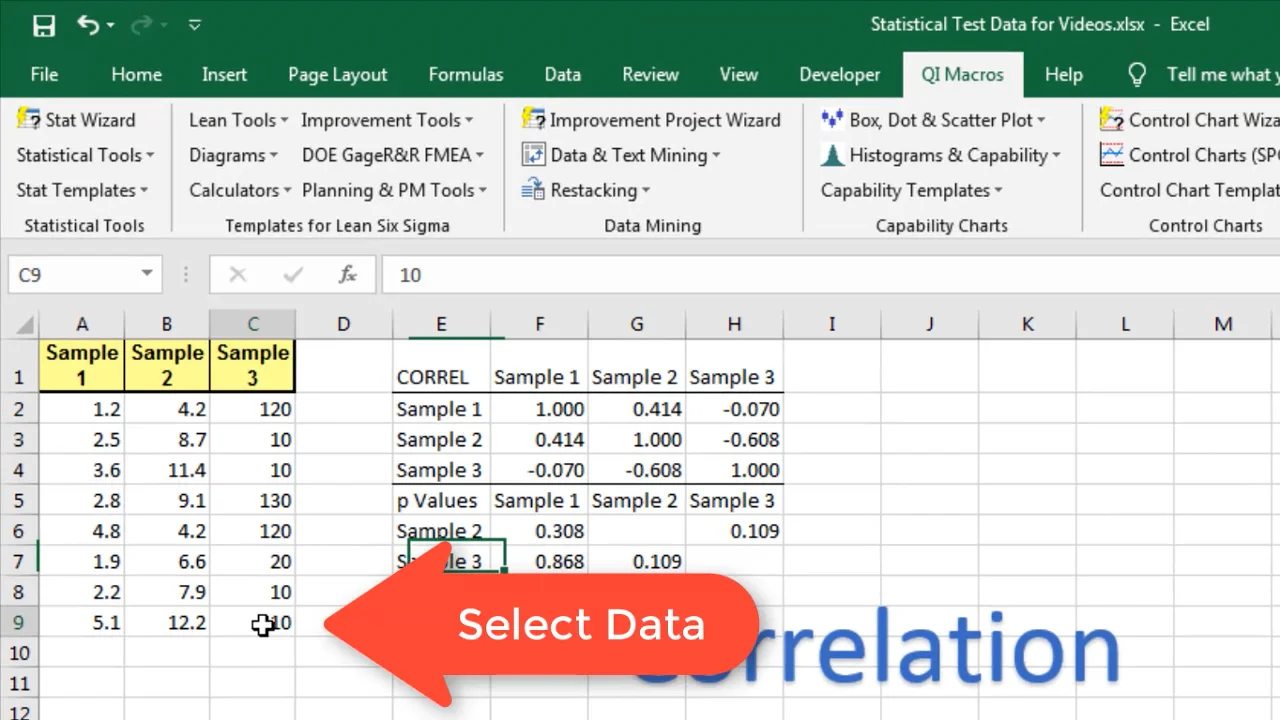Select the QI Macros tab
The width and height of the screenshot is (1280, 720).
coord(964,75)
